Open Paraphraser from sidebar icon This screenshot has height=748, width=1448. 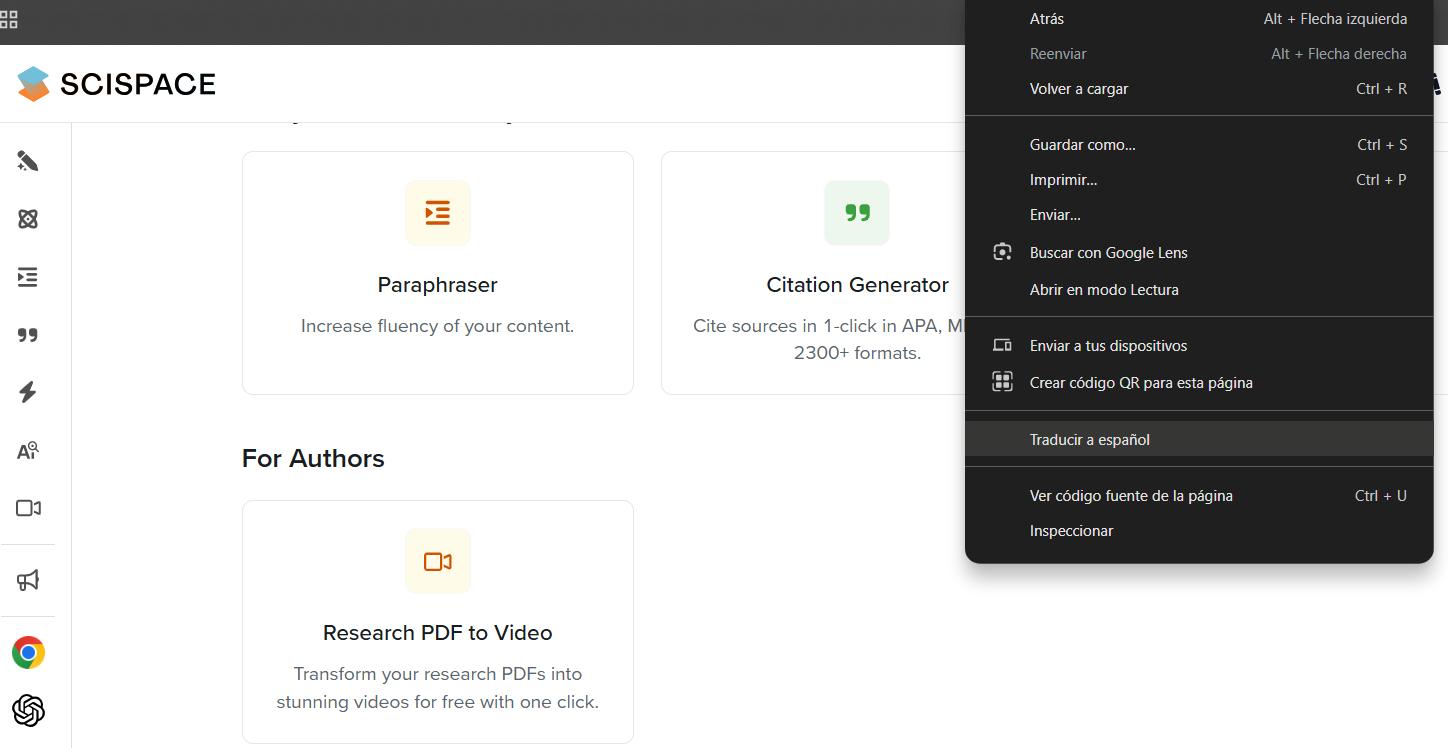coord(28,277)
